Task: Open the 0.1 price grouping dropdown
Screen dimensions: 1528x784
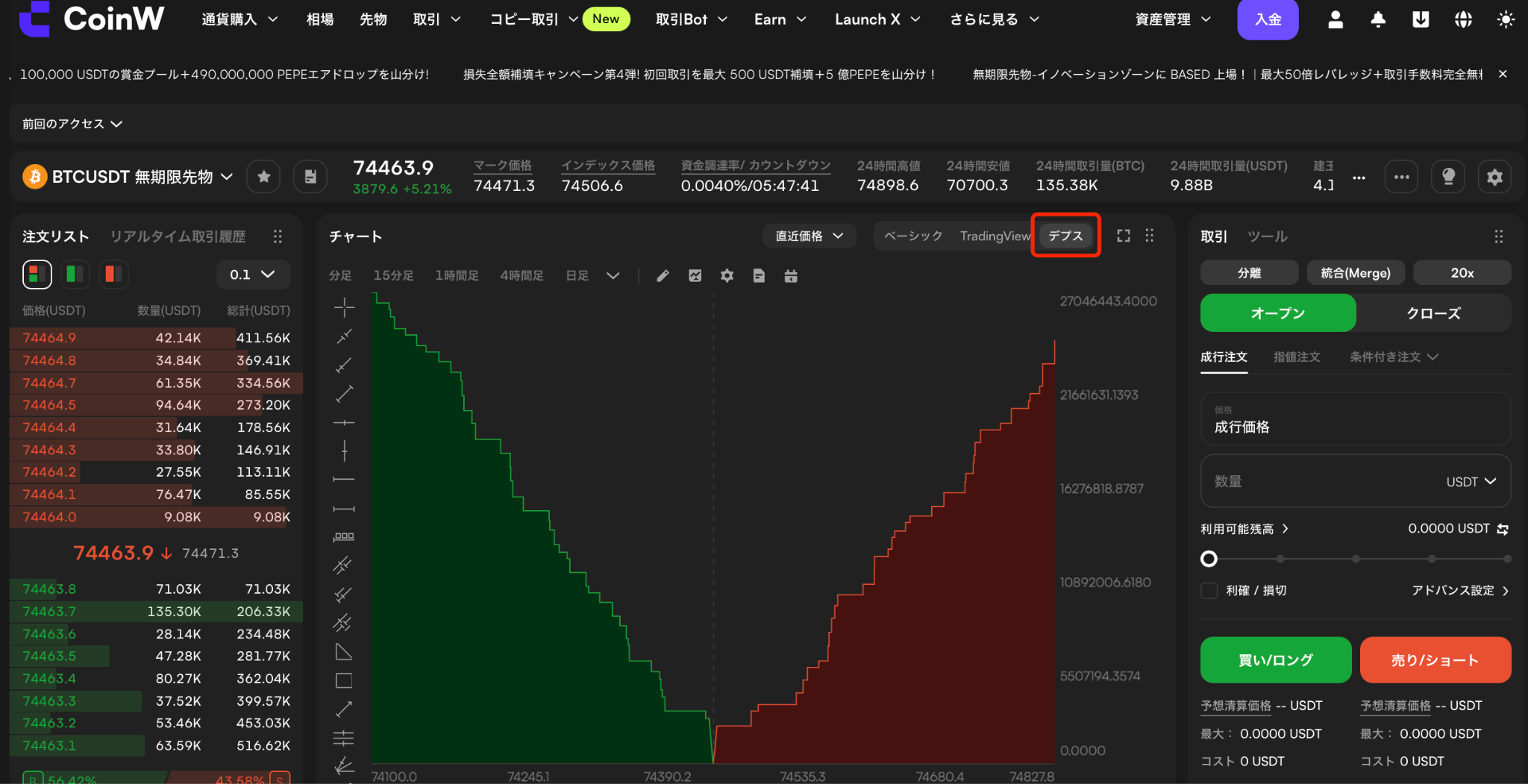Action: [x=253, y=275]
